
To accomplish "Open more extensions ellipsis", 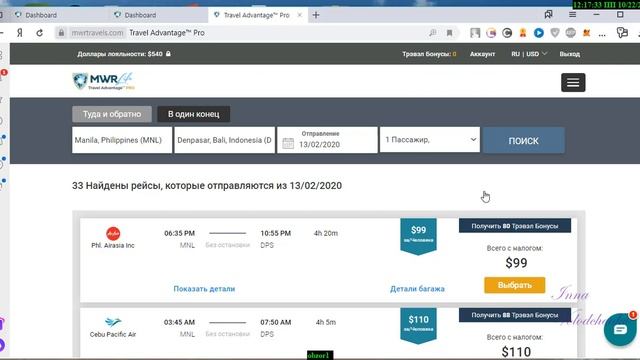I will click(x=602, y=34).
